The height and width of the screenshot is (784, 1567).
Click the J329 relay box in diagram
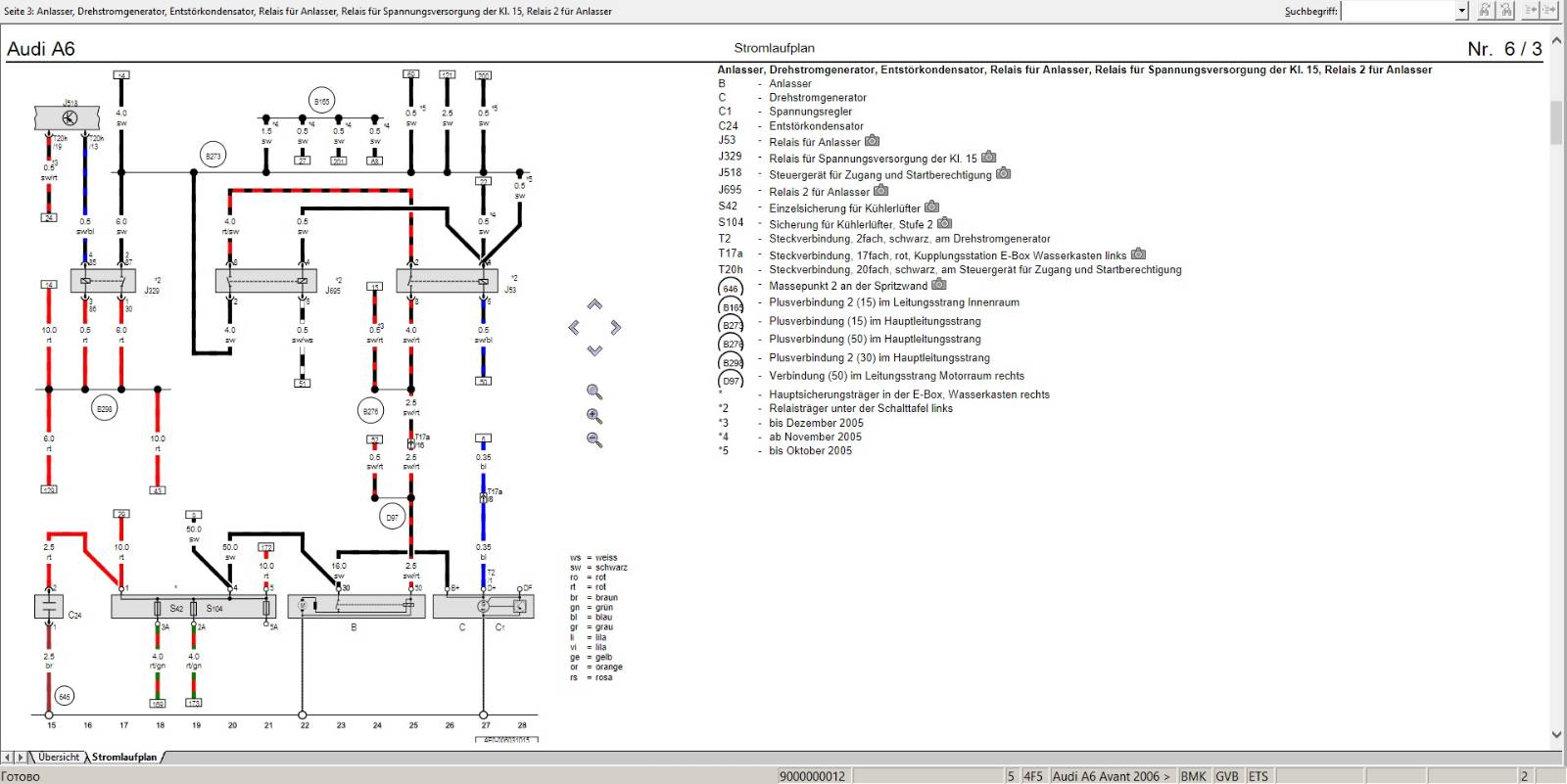click(103, 281)
